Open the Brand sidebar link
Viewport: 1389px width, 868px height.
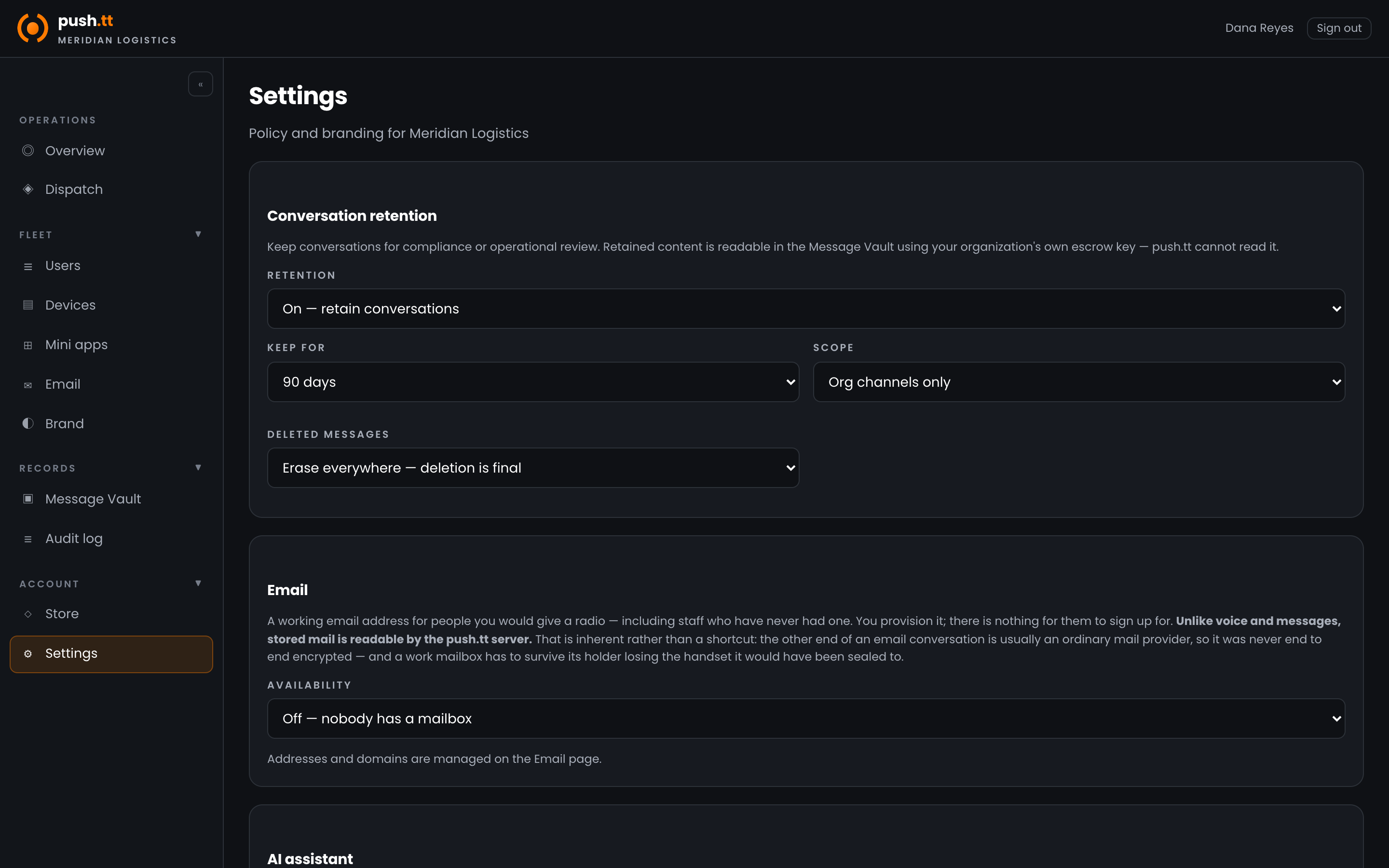111,424
